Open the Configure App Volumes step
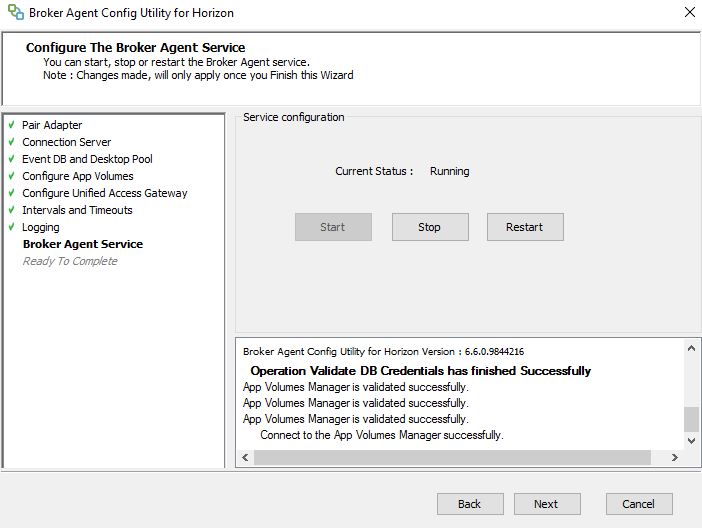Screen dimensions: 702x528 coord(78,176)
